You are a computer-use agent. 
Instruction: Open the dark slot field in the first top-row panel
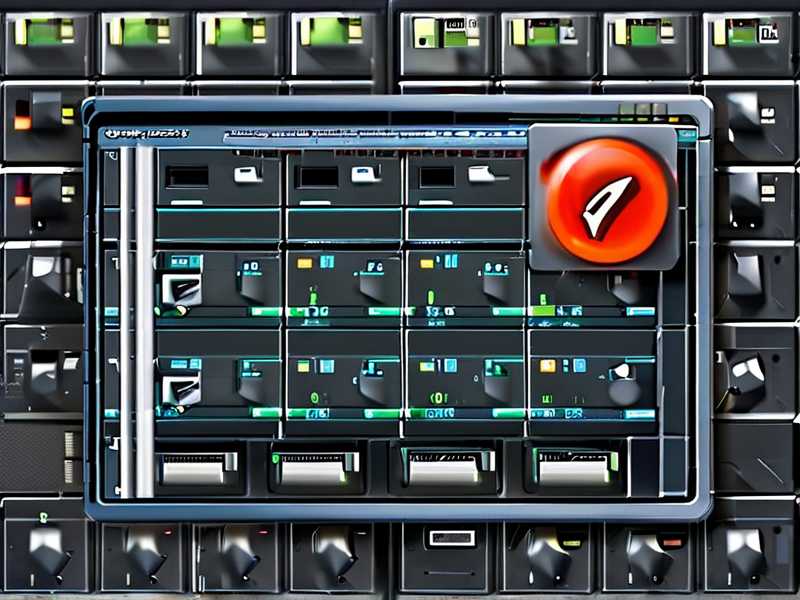[187, 177]
